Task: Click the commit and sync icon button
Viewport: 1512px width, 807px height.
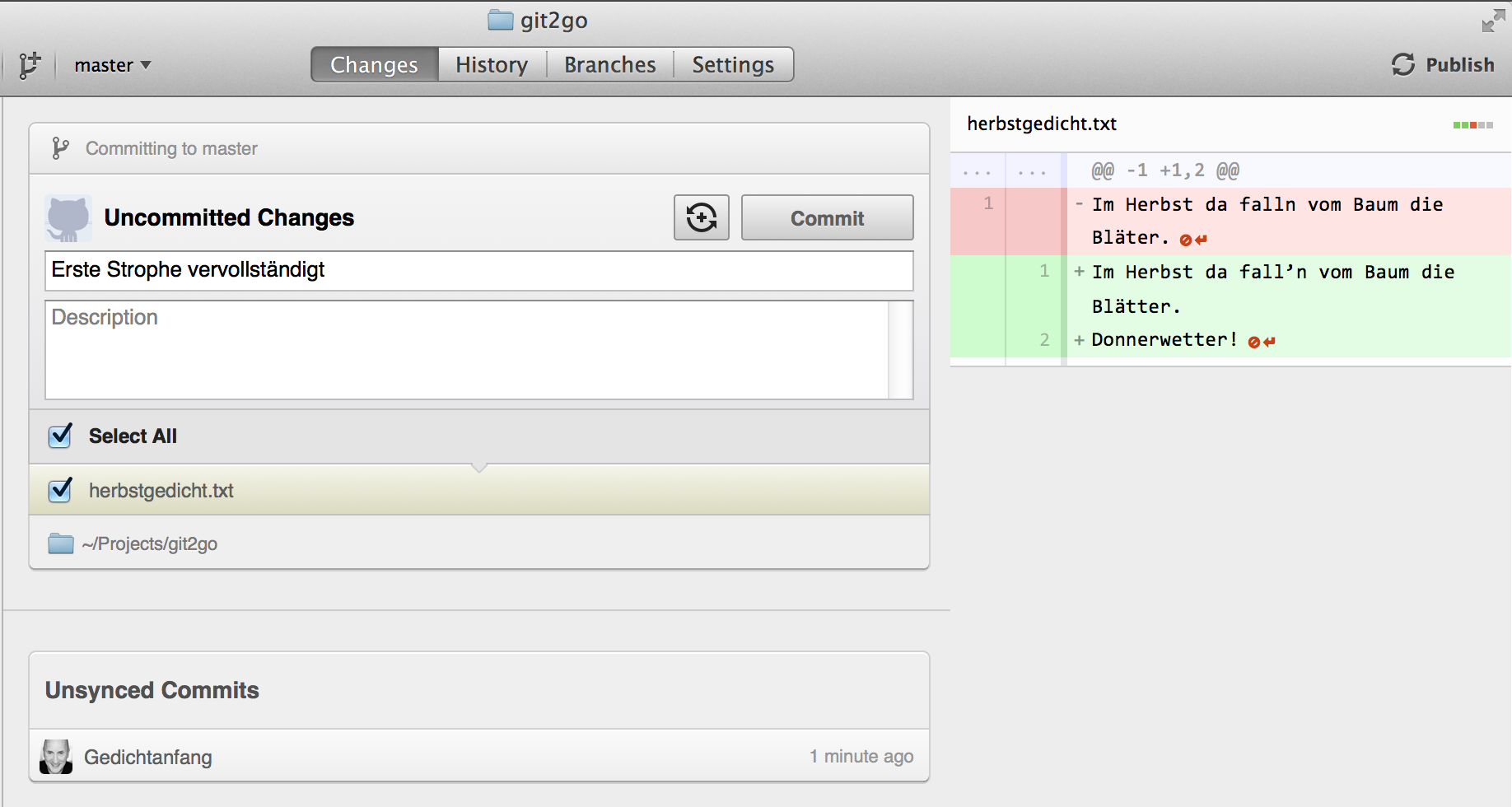Action: pyautogui.click(x=702, y=217)
